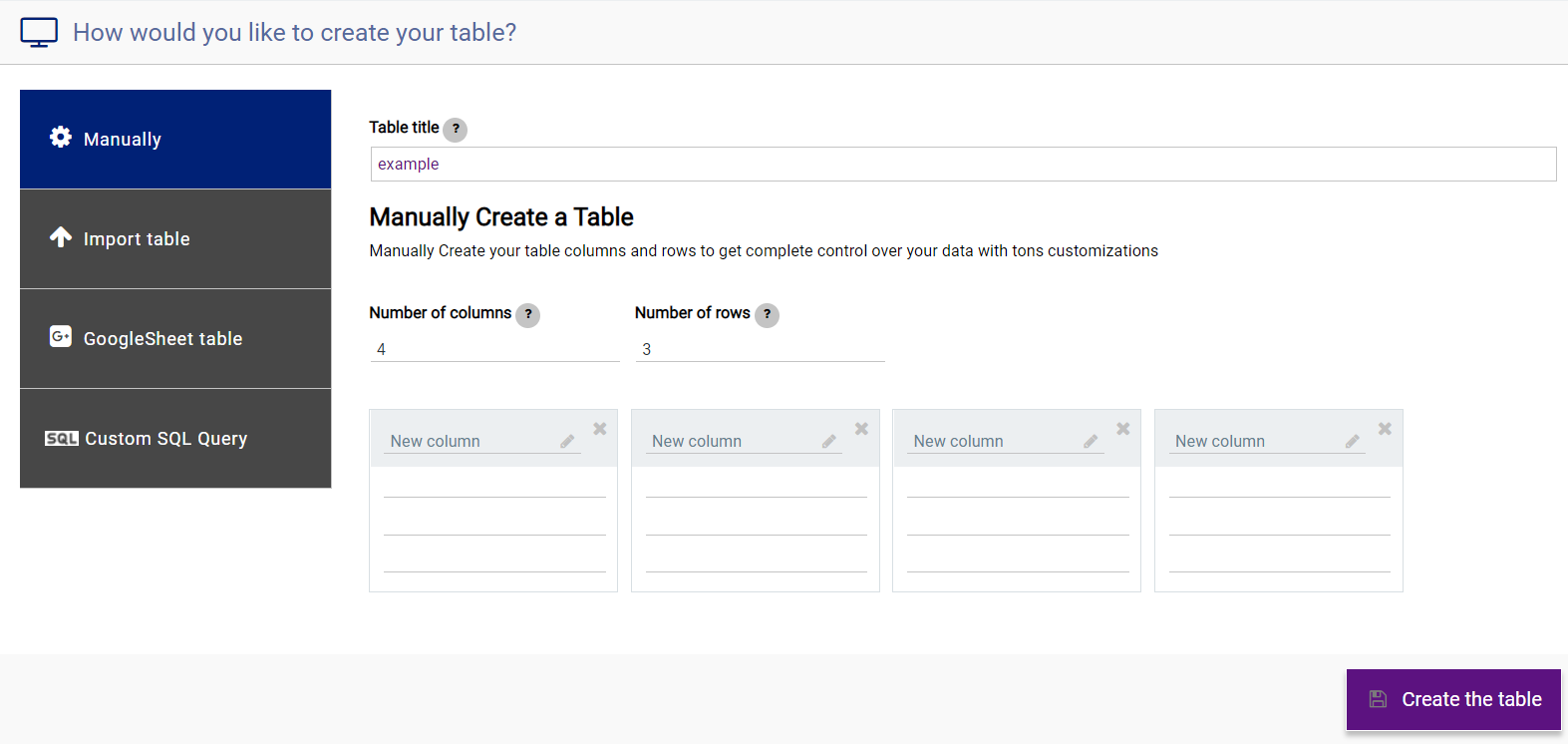The width and height of the screenshot is (1568, 745).
Task: Click the upload arrow icon beside Import table
Action: 61,237
